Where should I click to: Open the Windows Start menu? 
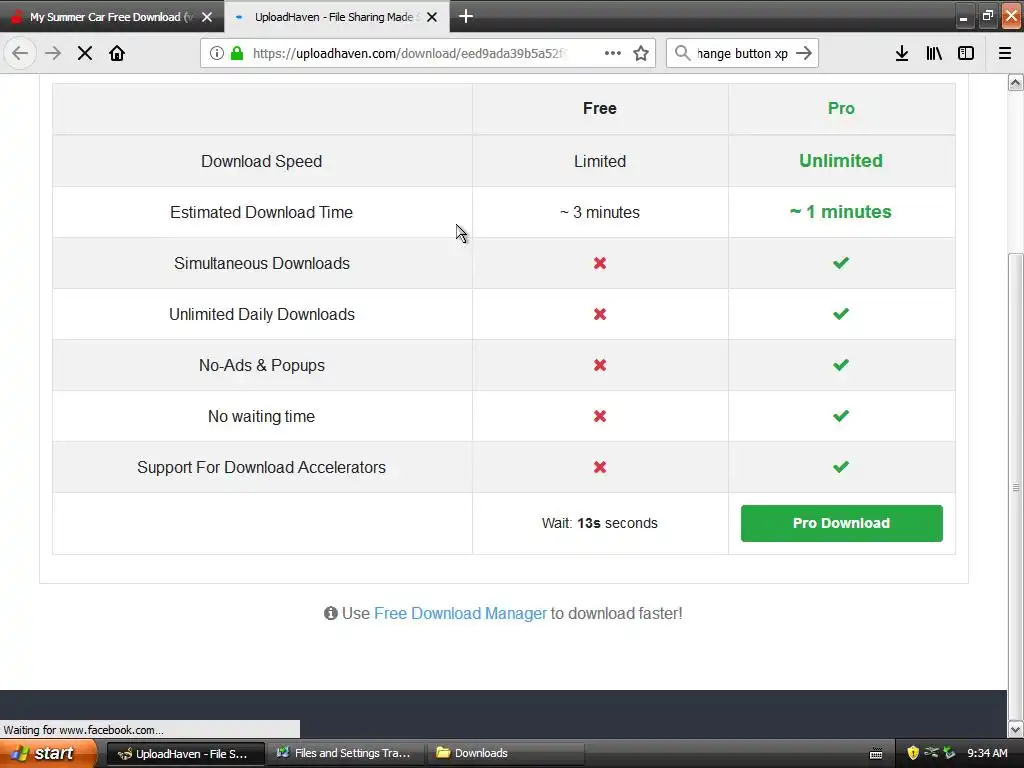point(48,753)
